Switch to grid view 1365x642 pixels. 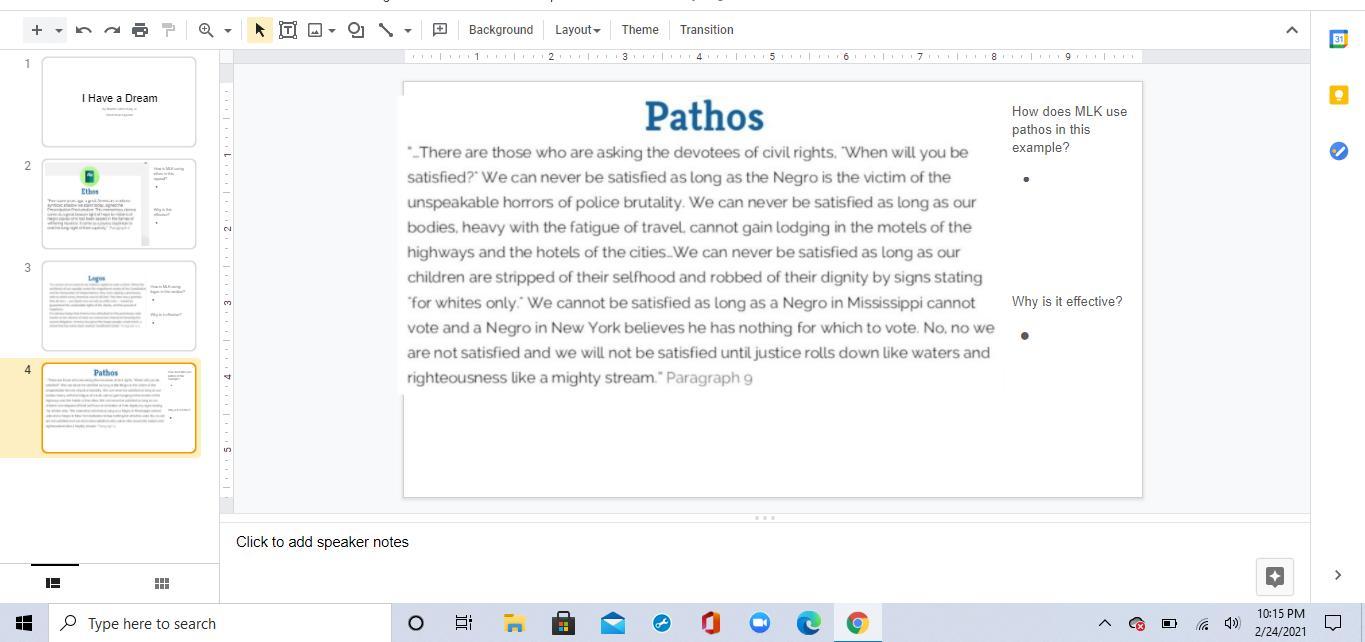point(162,583)
